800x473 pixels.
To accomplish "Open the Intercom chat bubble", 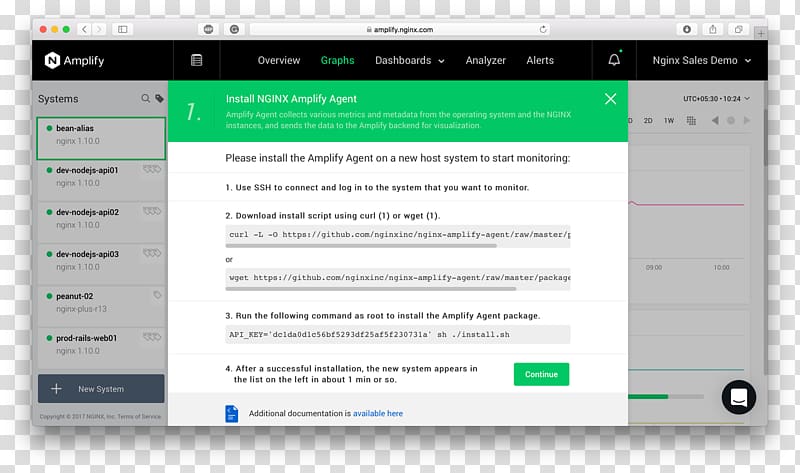I will tap(739, 397).
